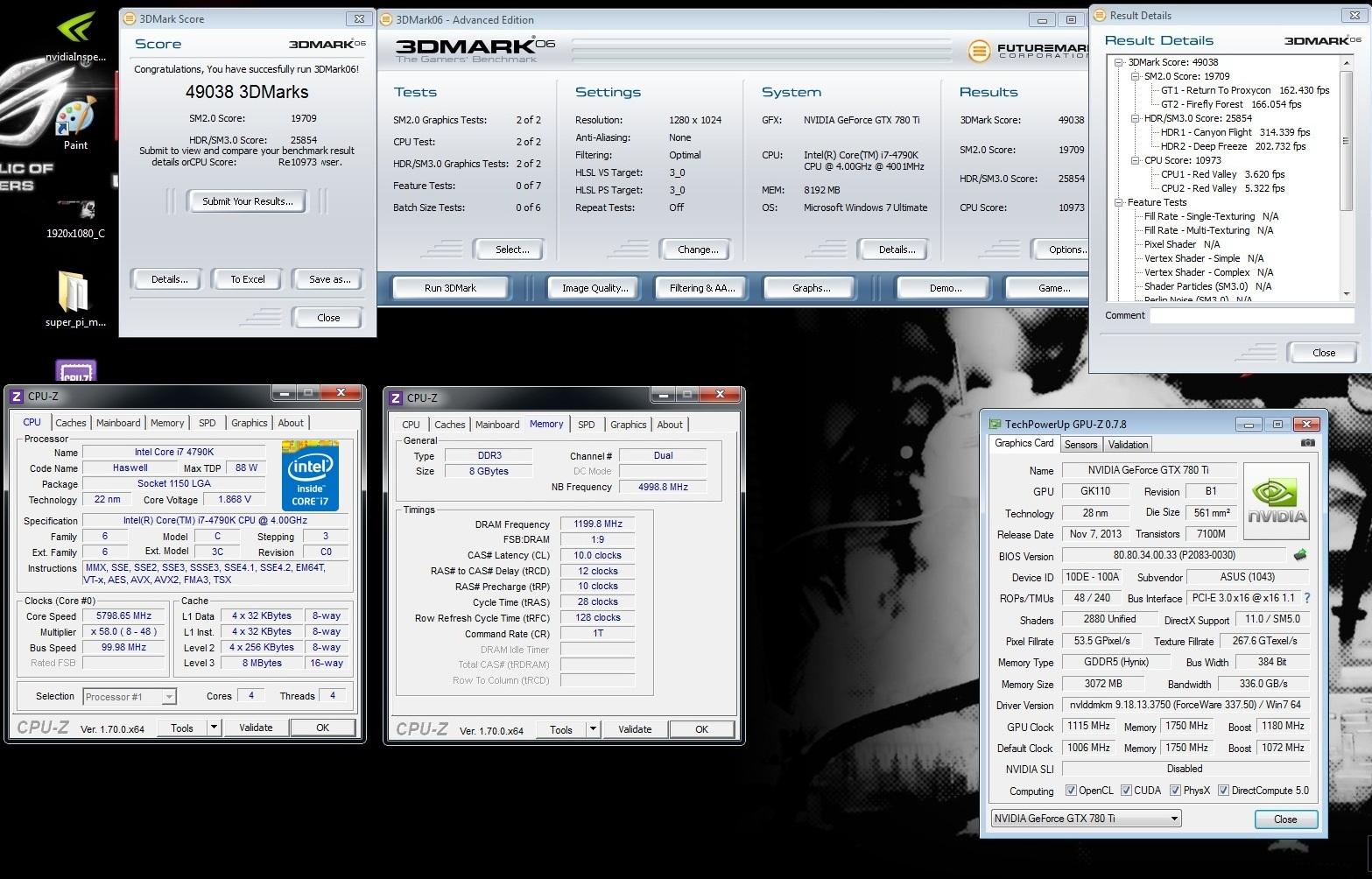1372x879 pixels.
Task: Click Submit Your Results button
Action: pos(248,201)
